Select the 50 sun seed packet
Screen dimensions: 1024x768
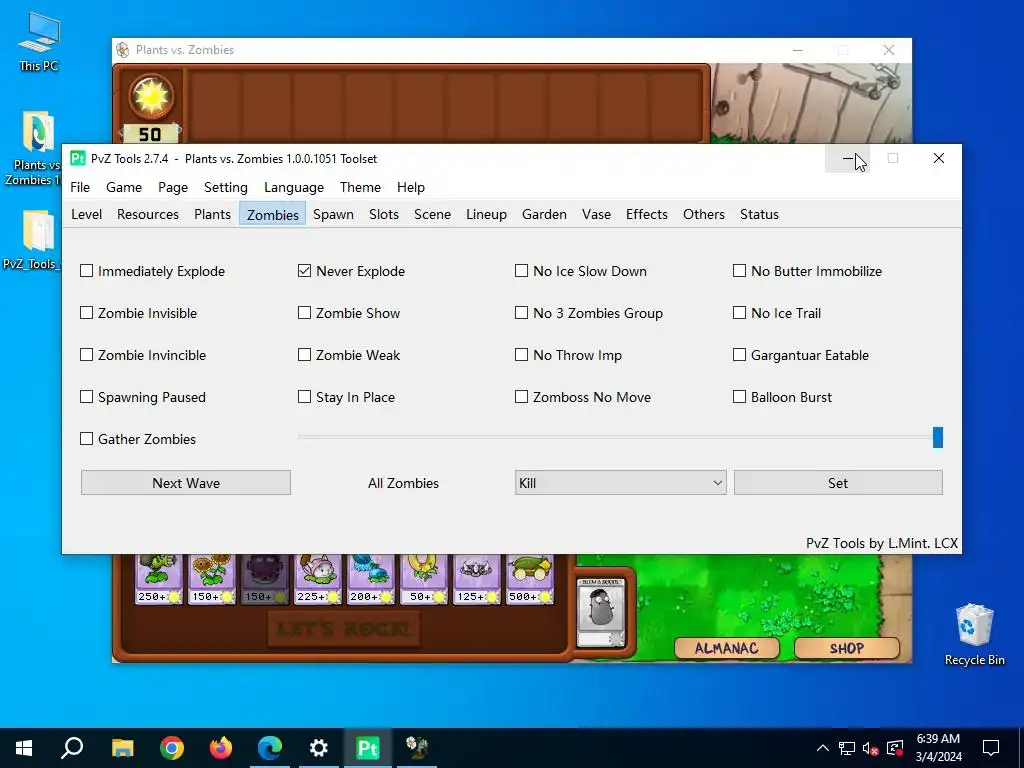coord(424,579)
